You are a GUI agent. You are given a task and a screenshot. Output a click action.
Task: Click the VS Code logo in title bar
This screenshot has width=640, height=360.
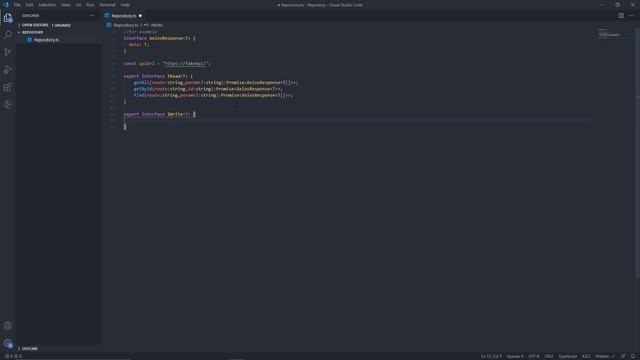tap(6, 5)
